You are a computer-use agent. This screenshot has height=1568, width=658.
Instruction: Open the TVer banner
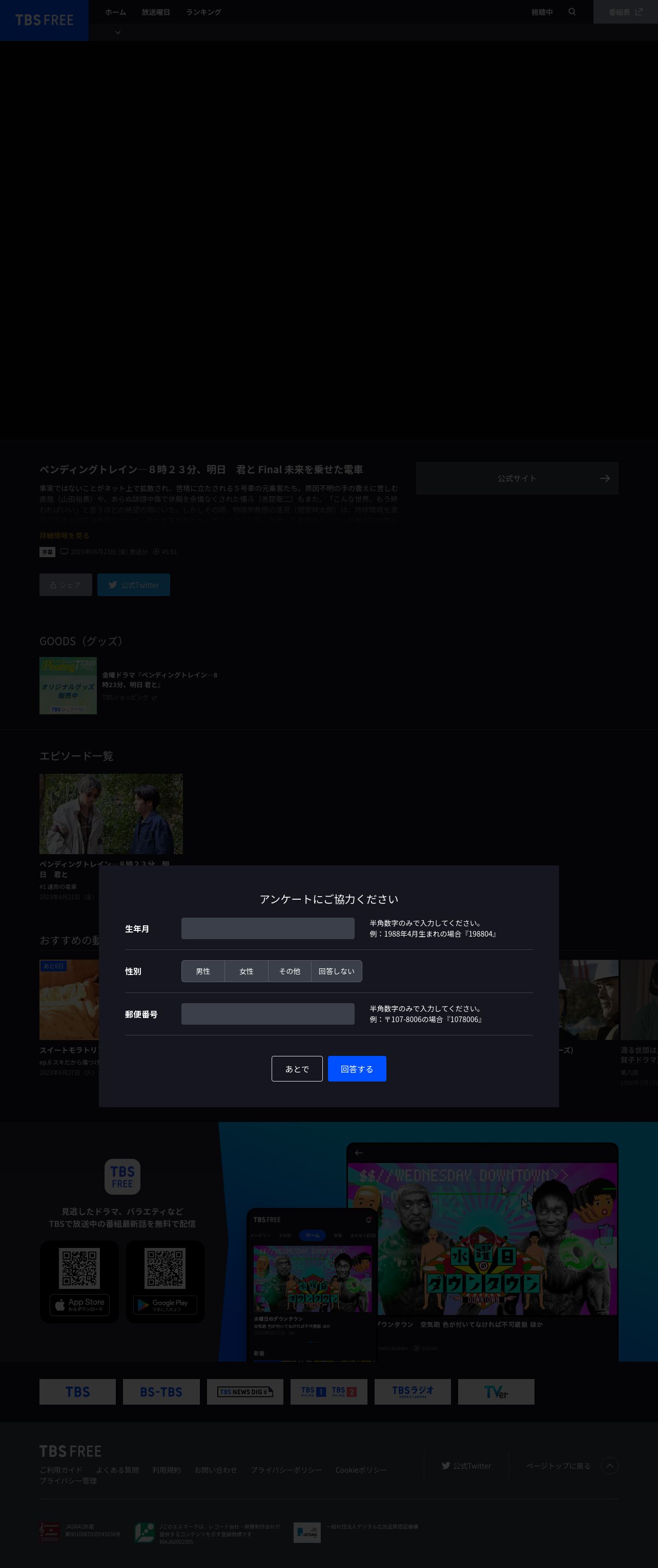point(496,1391)
